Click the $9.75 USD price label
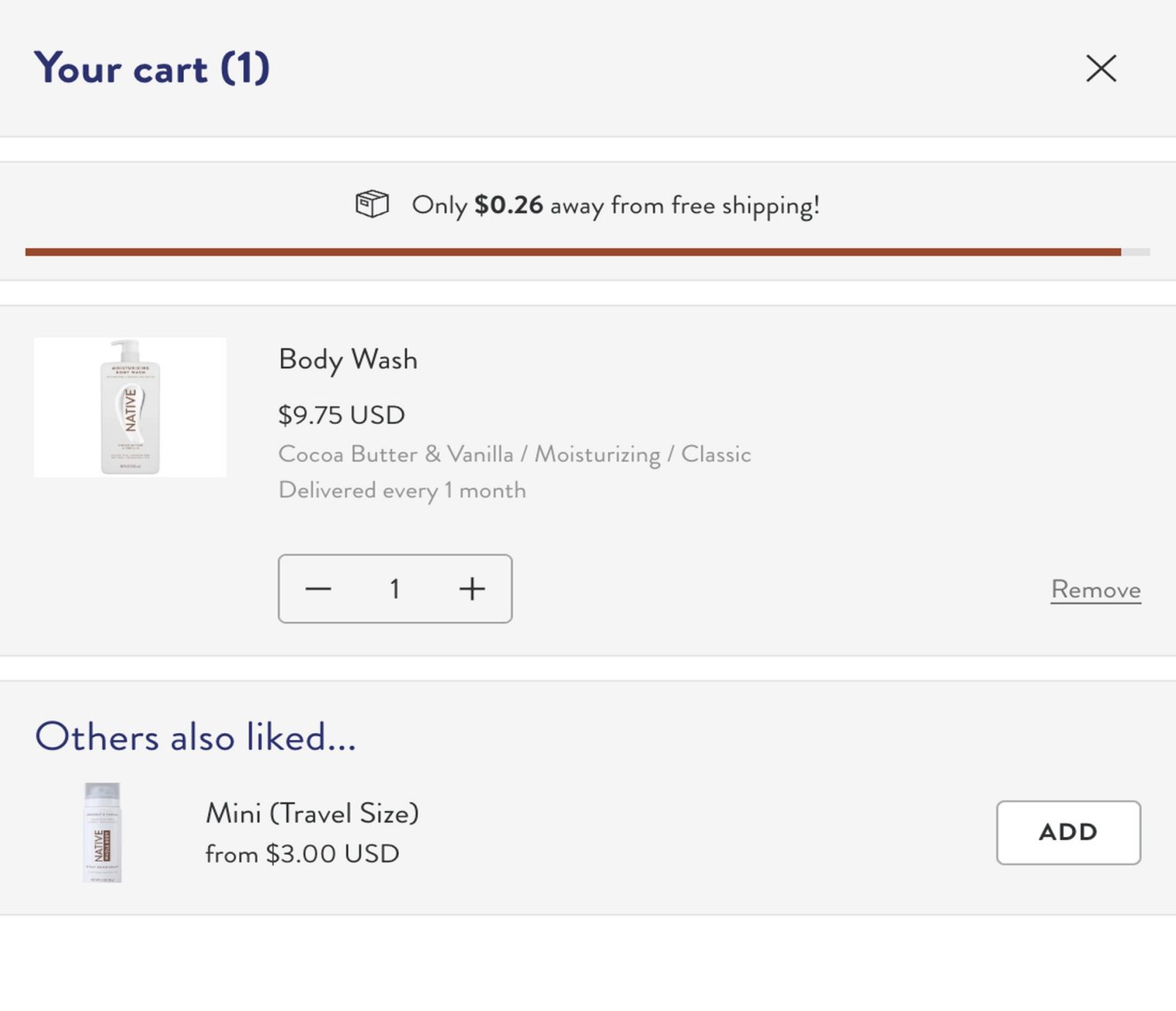The height and width of the screenshot is (1011, 1176). pyautogui.click(x=341, y=414)
